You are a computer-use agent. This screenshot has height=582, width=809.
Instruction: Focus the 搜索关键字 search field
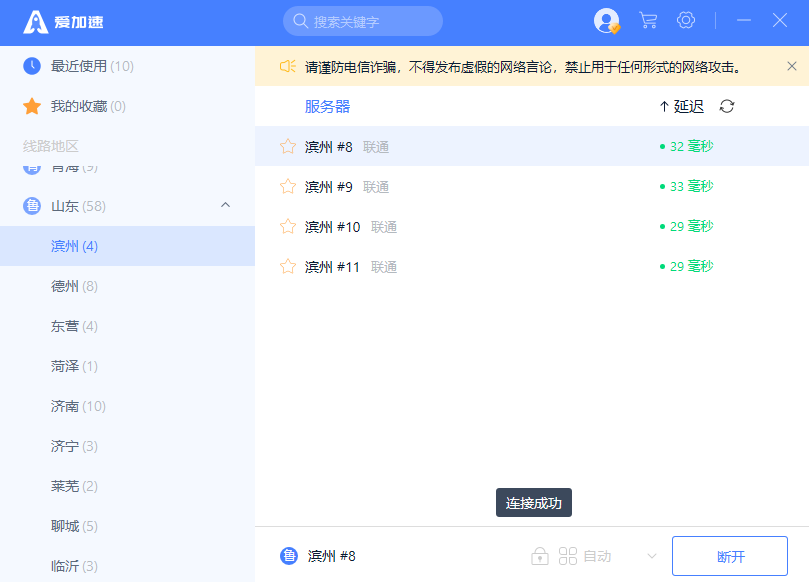tap(363, 21)
